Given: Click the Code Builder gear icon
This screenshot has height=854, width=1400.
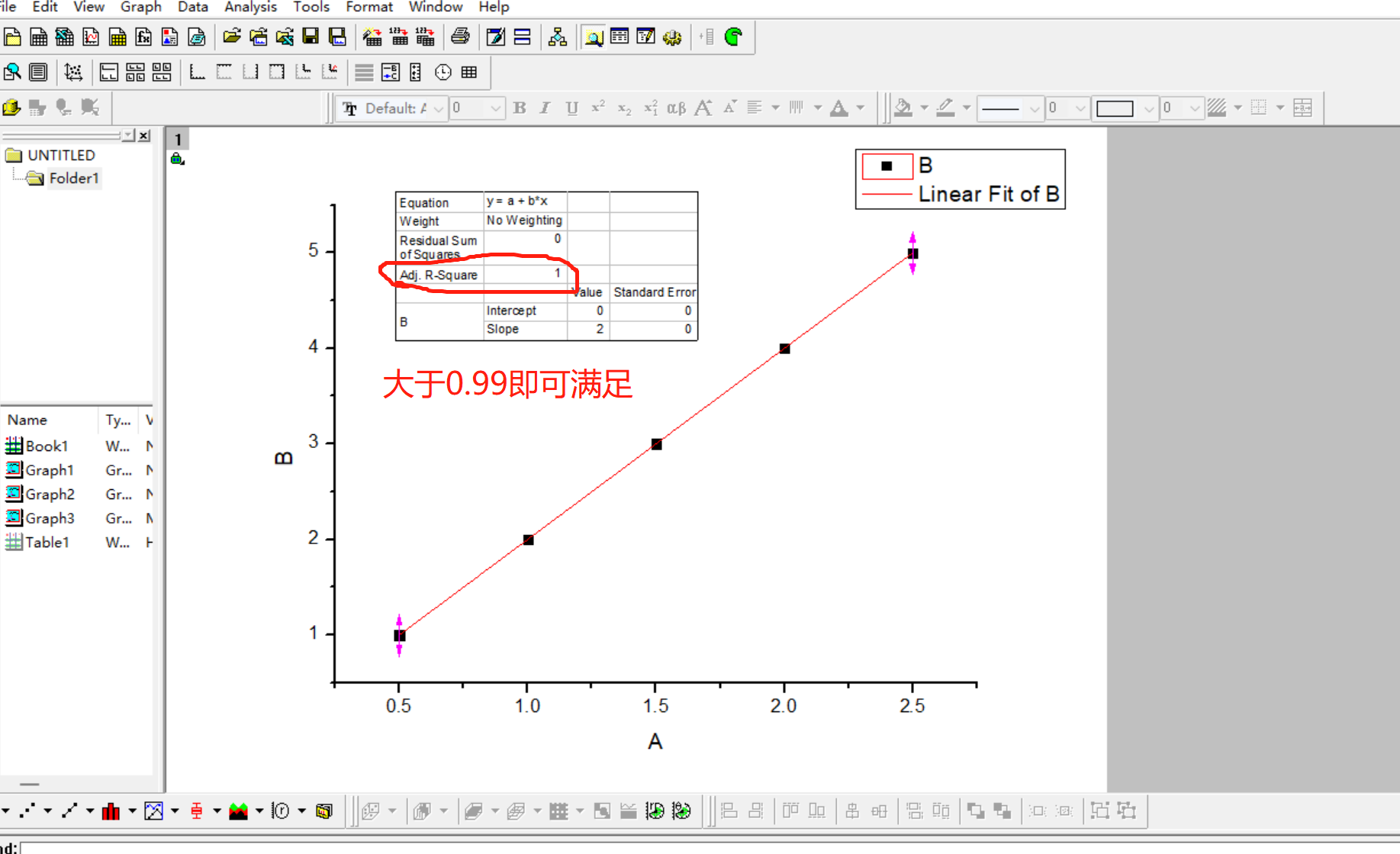Looking at the screenshot, I should (x=671, y=37).
